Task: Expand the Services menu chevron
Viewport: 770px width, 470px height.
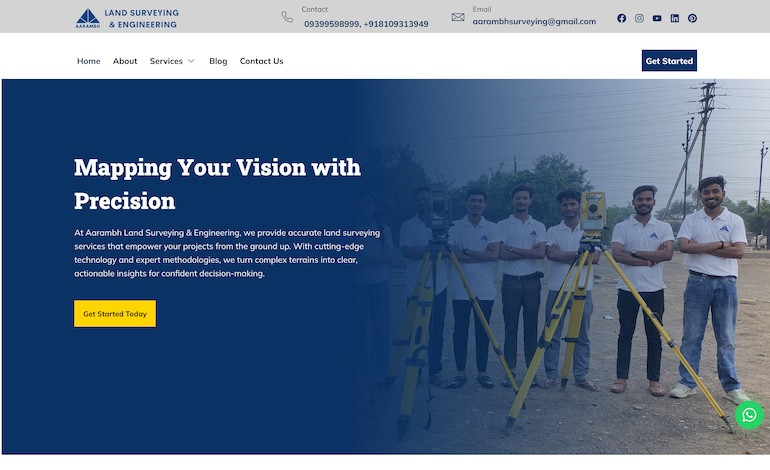Action: click(191, 61)
